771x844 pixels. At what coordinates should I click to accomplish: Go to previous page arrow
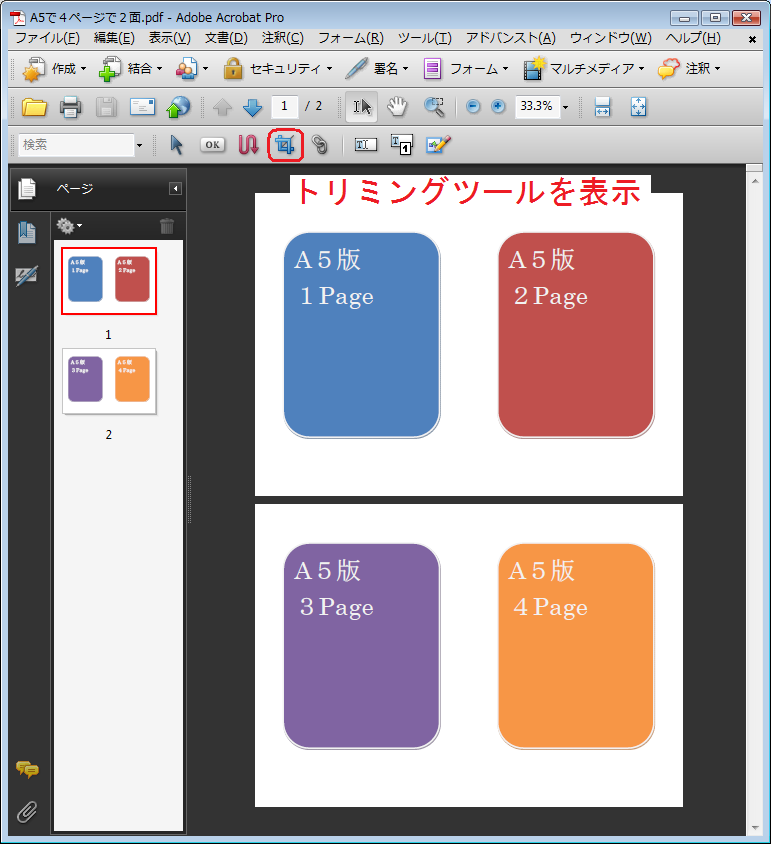click(222, 107)
